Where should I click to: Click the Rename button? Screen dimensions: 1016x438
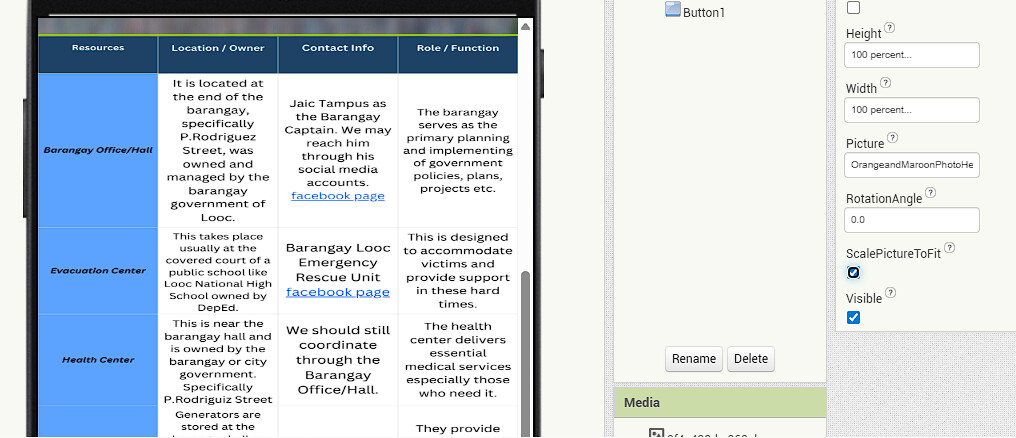point(693,359)
